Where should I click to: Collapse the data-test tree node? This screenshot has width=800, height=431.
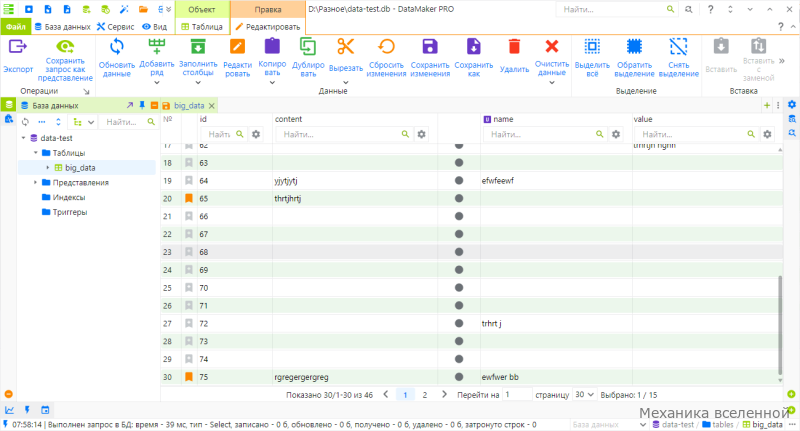23,138
